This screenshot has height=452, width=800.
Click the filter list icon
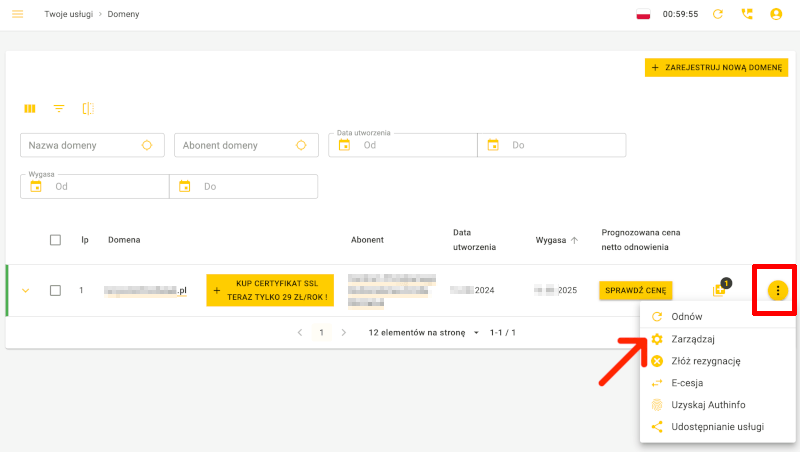(x=59, y=108)
